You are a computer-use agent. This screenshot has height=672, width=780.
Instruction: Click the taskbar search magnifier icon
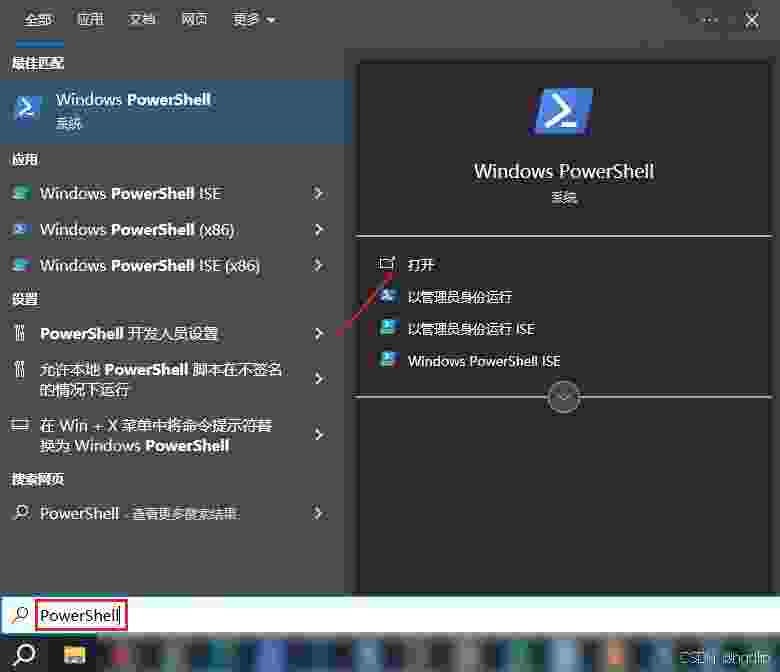coord(24,655)
